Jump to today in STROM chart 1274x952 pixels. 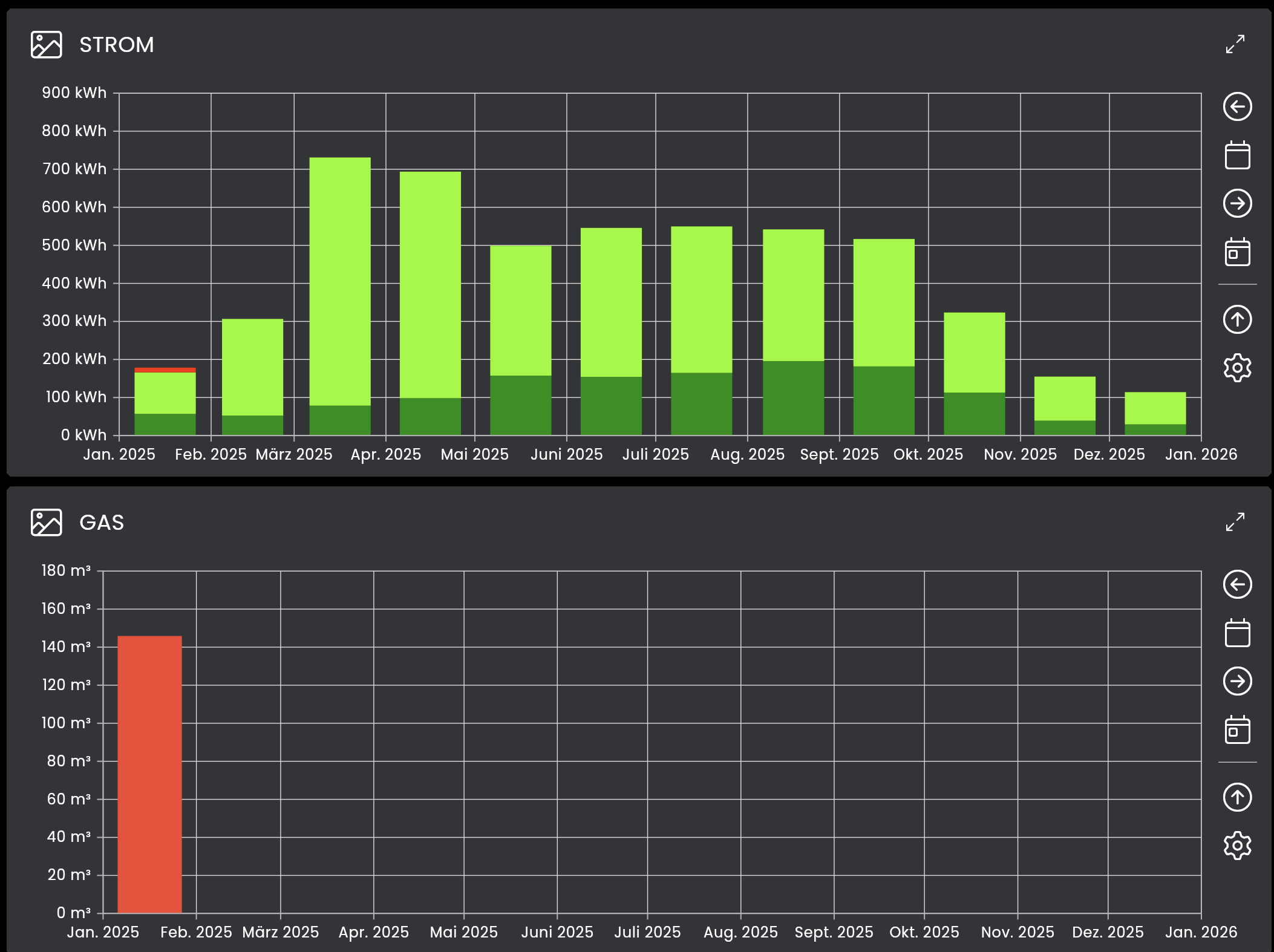[1237, 252]
